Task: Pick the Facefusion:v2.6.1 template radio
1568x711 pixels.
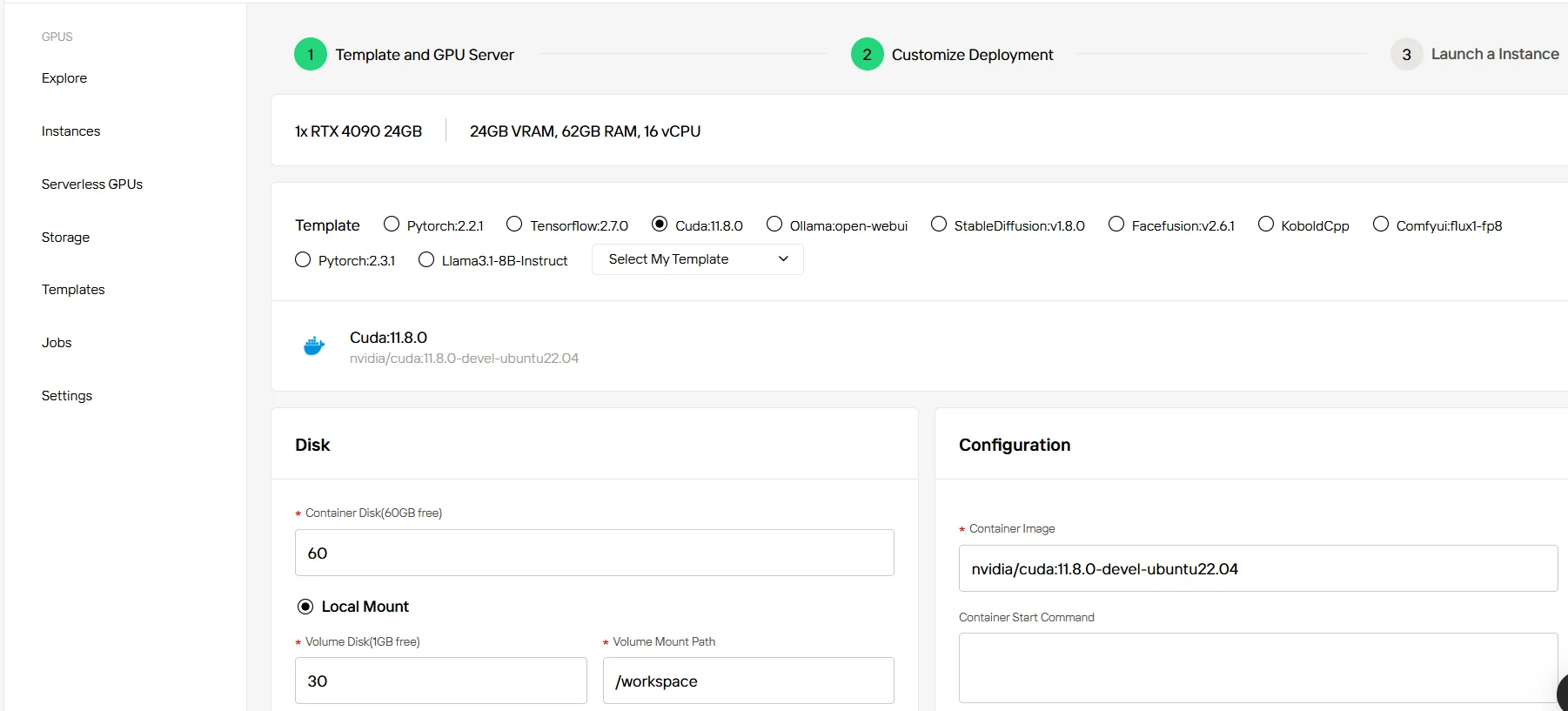Action: pyautogui.click(x=1116, y=225)
